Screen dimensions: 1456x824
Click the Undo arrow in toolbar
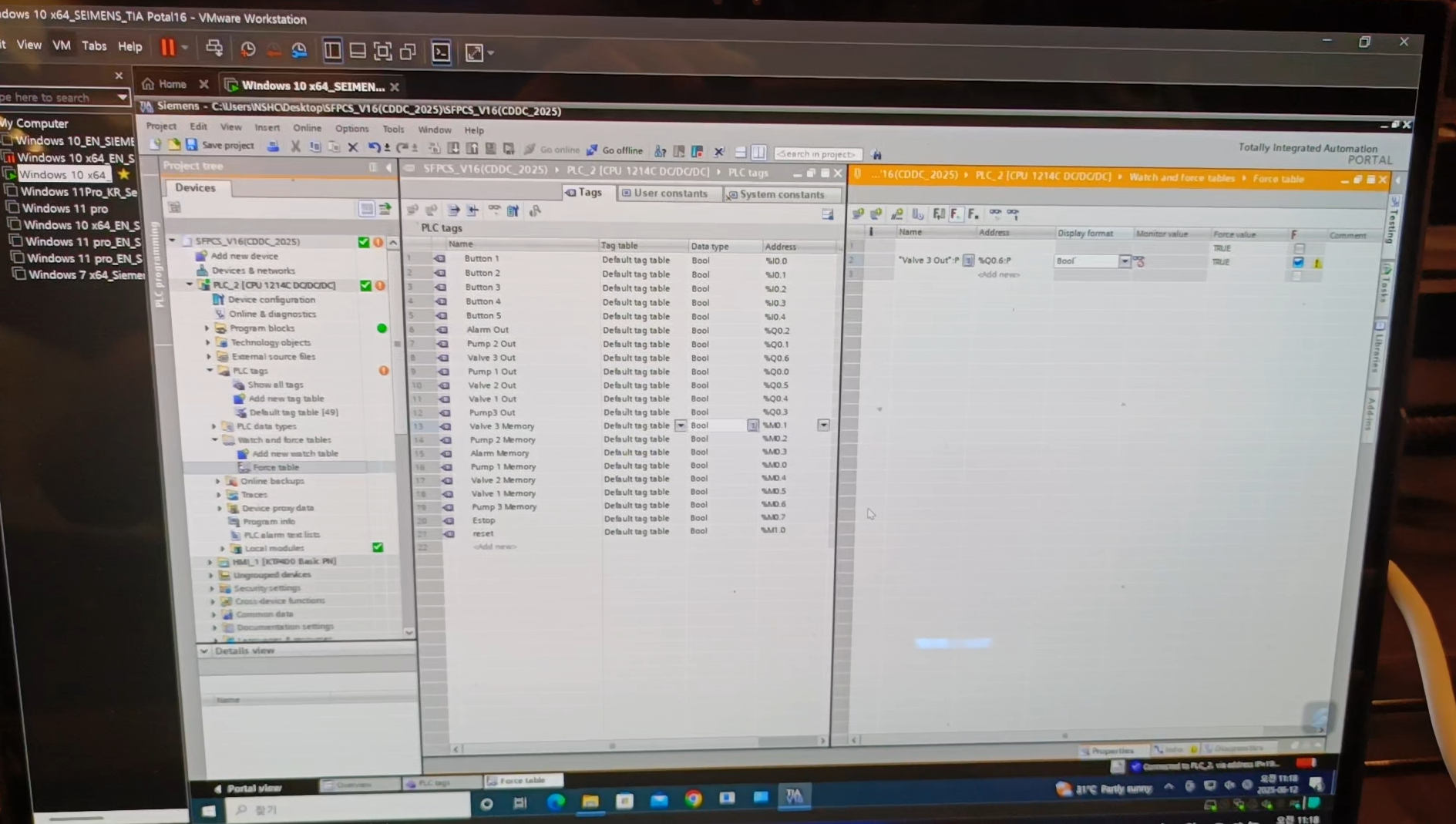click(x=374, y=146)
